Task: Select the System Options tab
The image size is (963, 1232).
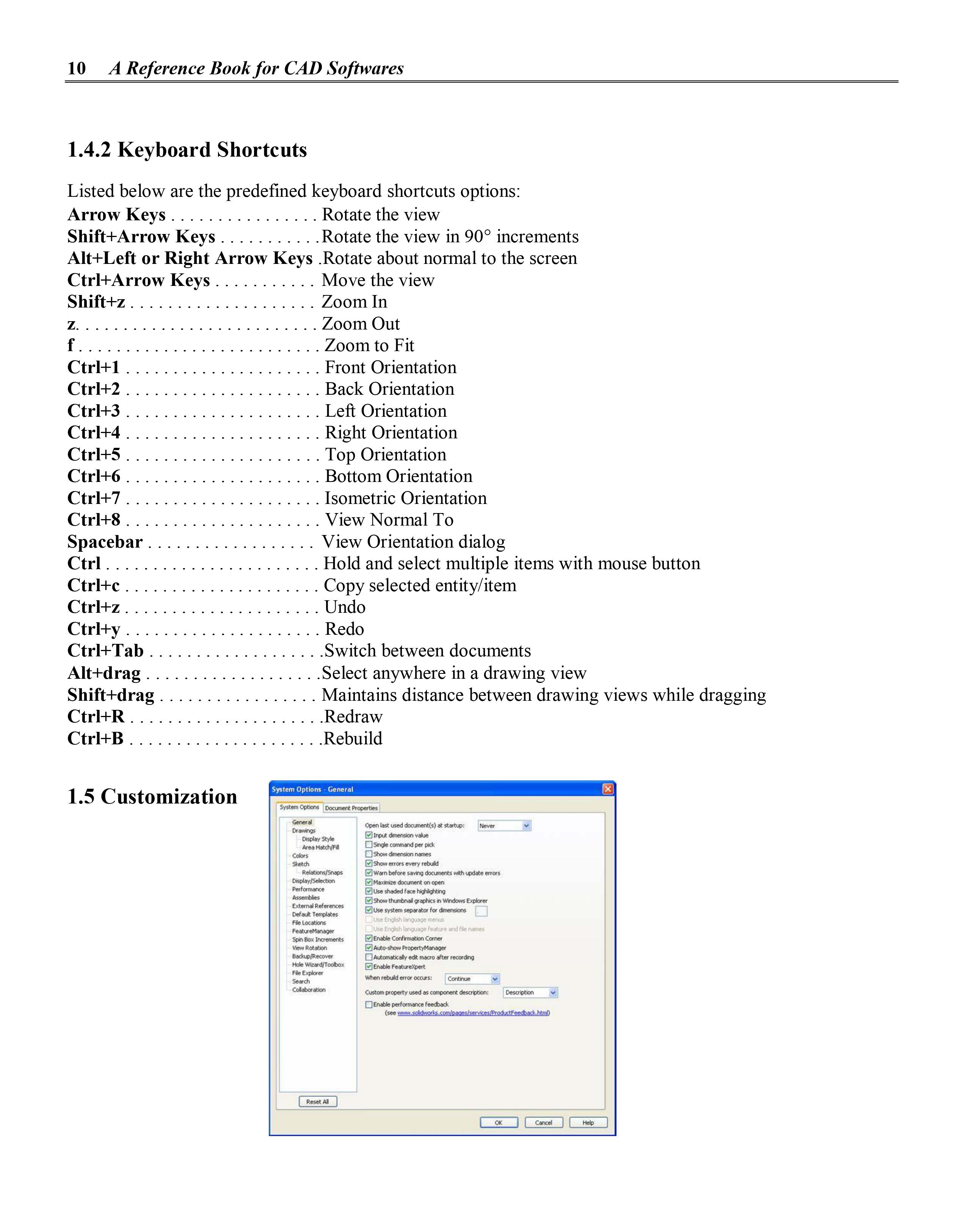Action: pyautogui.click(x=300, y=807)
